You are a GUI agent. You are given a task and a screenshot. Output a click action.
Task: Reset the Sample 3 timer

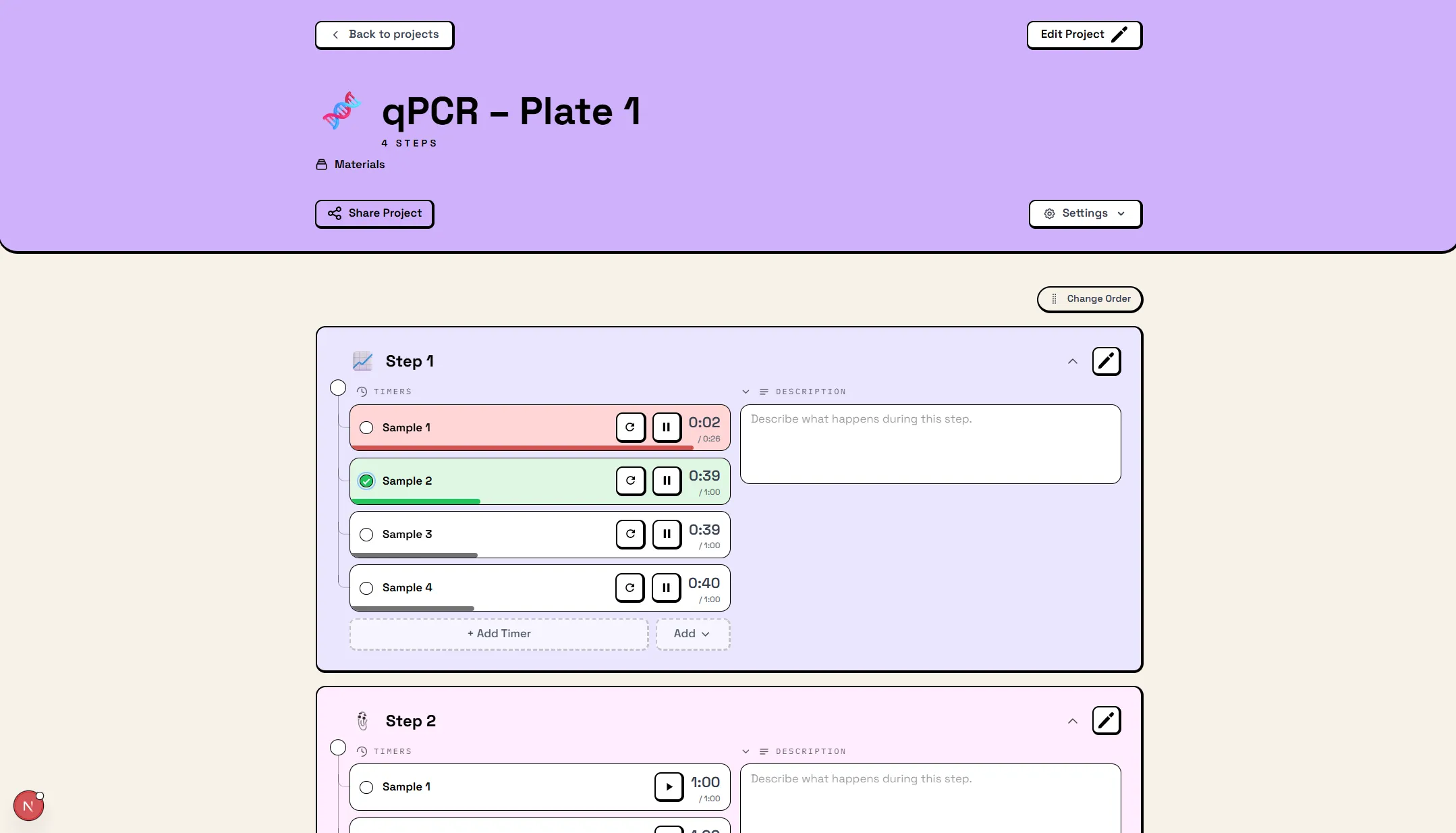tap(630, 534)
